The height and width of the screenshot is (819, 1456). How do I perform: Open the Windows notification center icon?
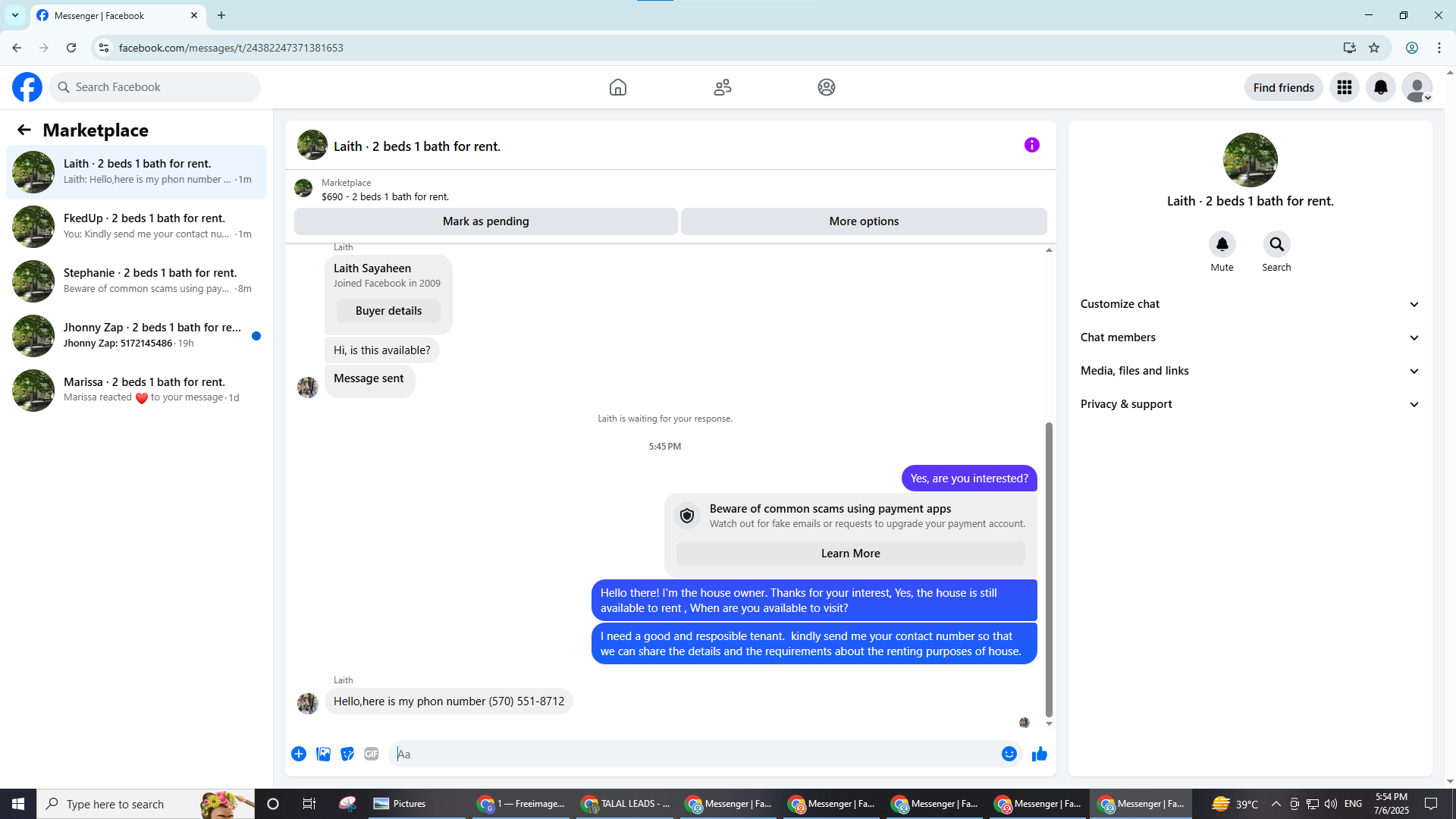pos(1431,804)
